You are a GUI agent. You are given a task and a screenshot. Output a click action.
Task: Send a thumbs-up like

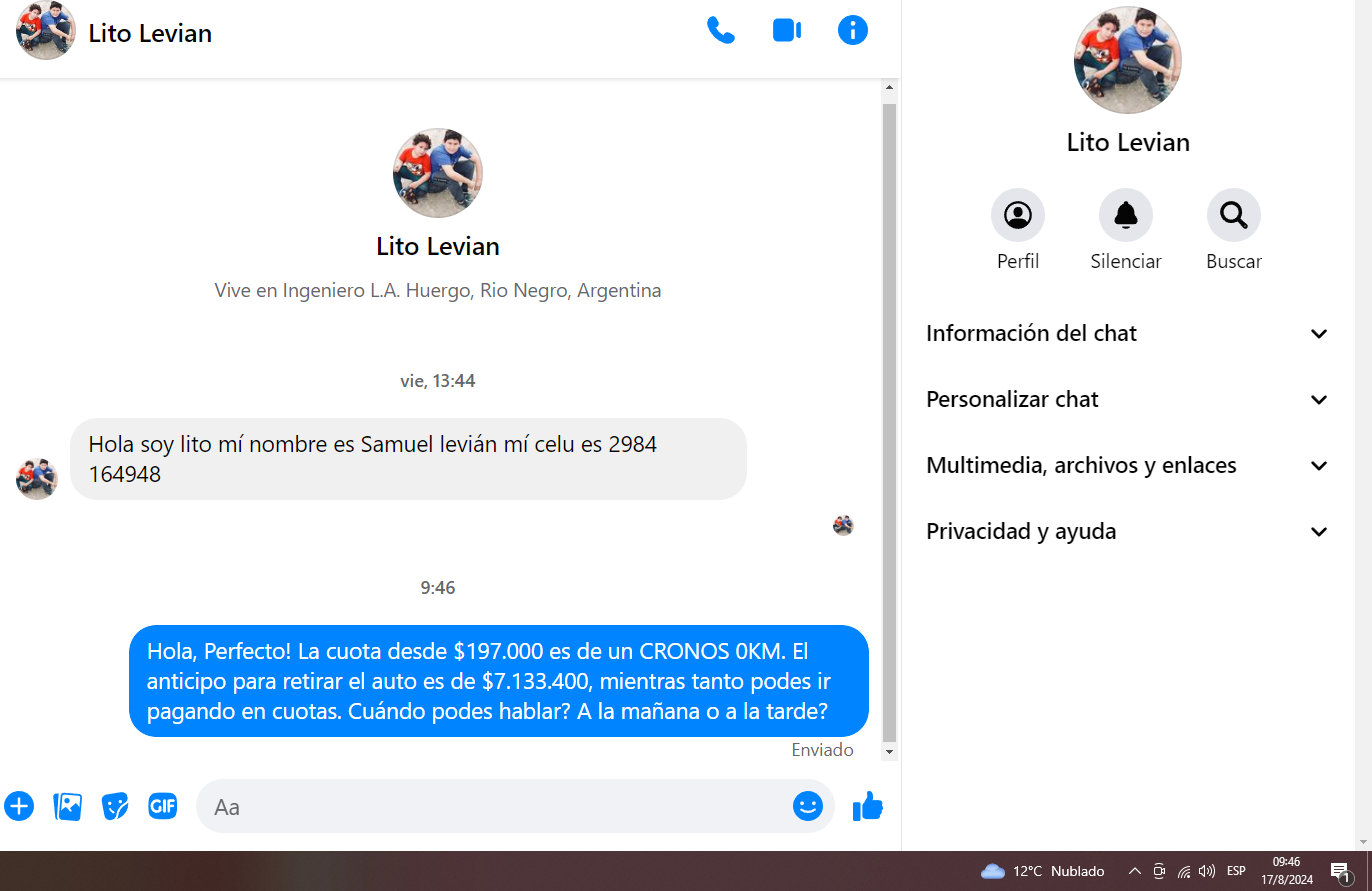point(868,806)
